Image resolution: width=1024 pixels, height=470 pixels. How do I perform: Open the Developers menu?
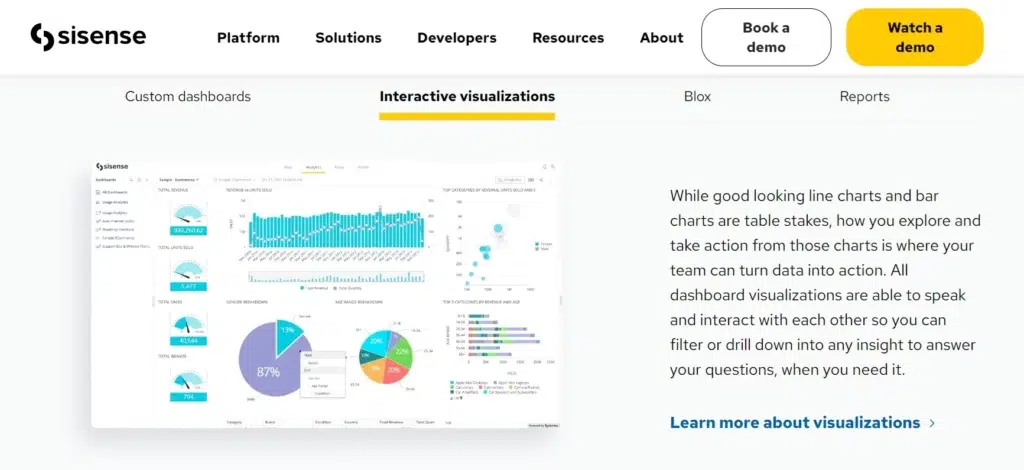click(456, 38)
